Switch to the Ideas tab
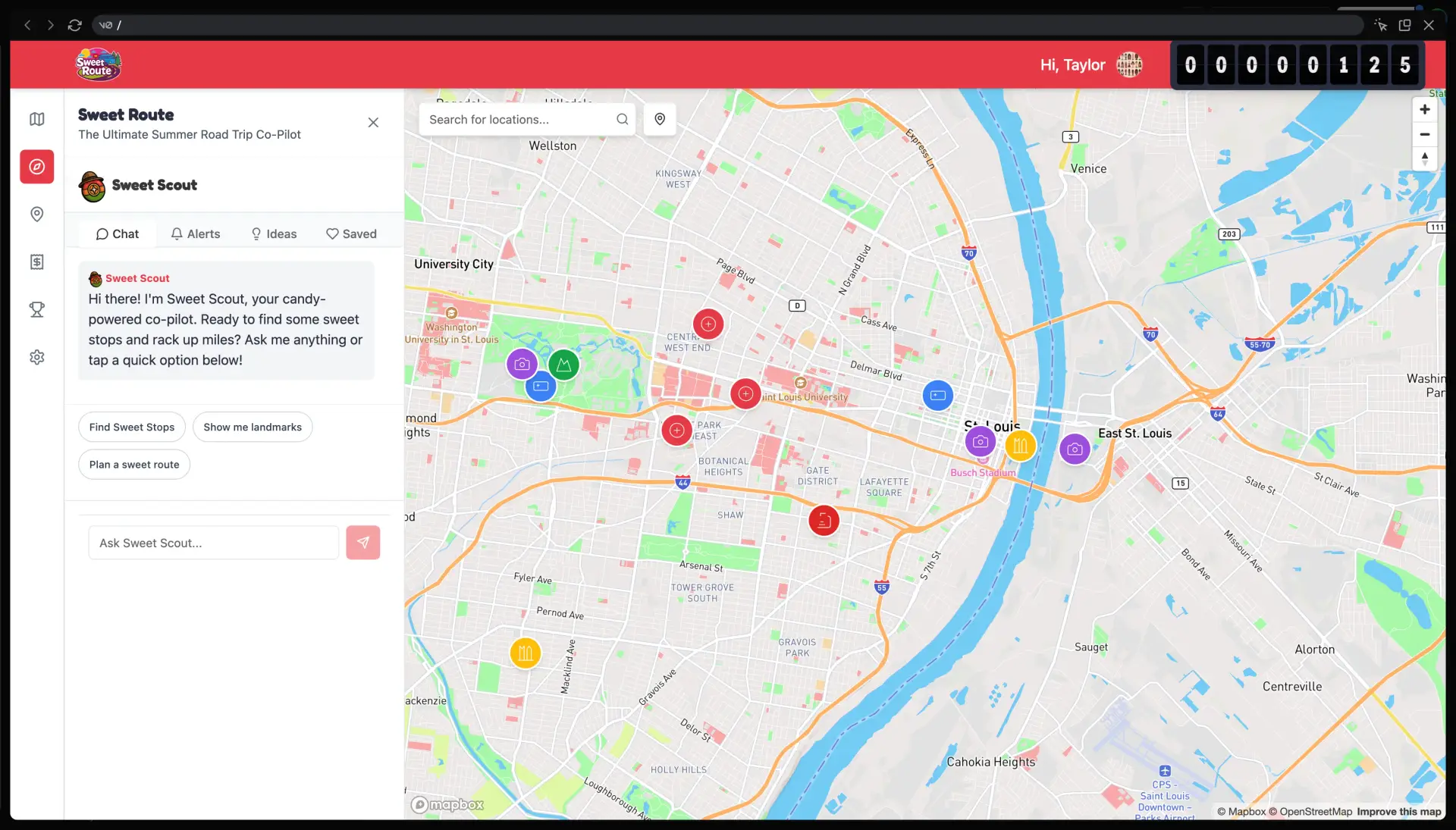This screenshot has width=1456, height=830. click(x=274, y=234)
